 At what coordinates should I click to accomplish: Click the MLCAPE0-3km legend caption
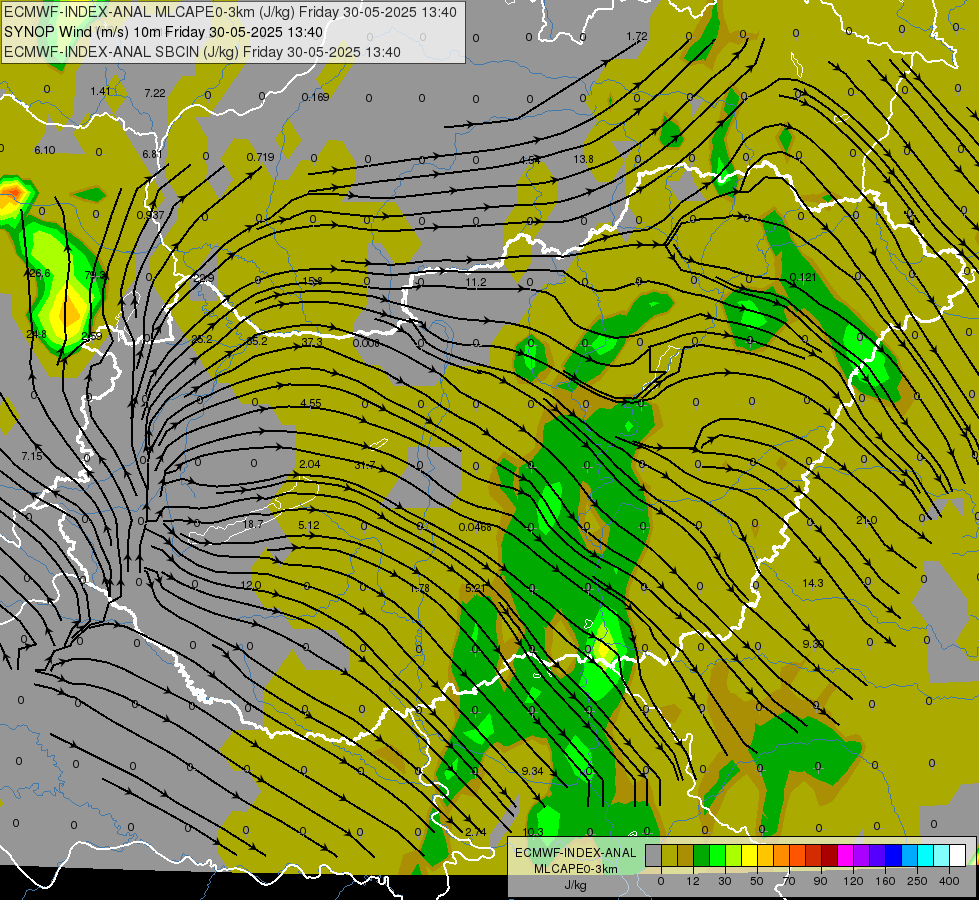coord(576,869)
